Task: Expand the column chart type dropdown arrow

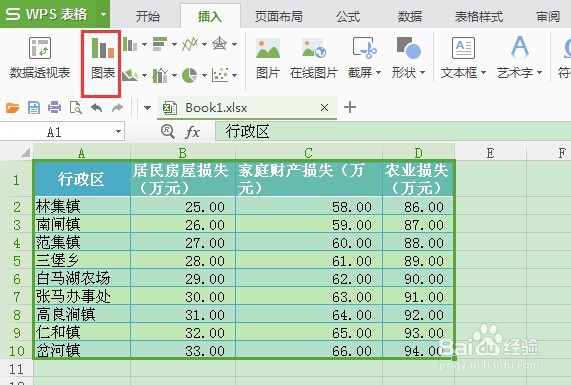Action: 144,44
